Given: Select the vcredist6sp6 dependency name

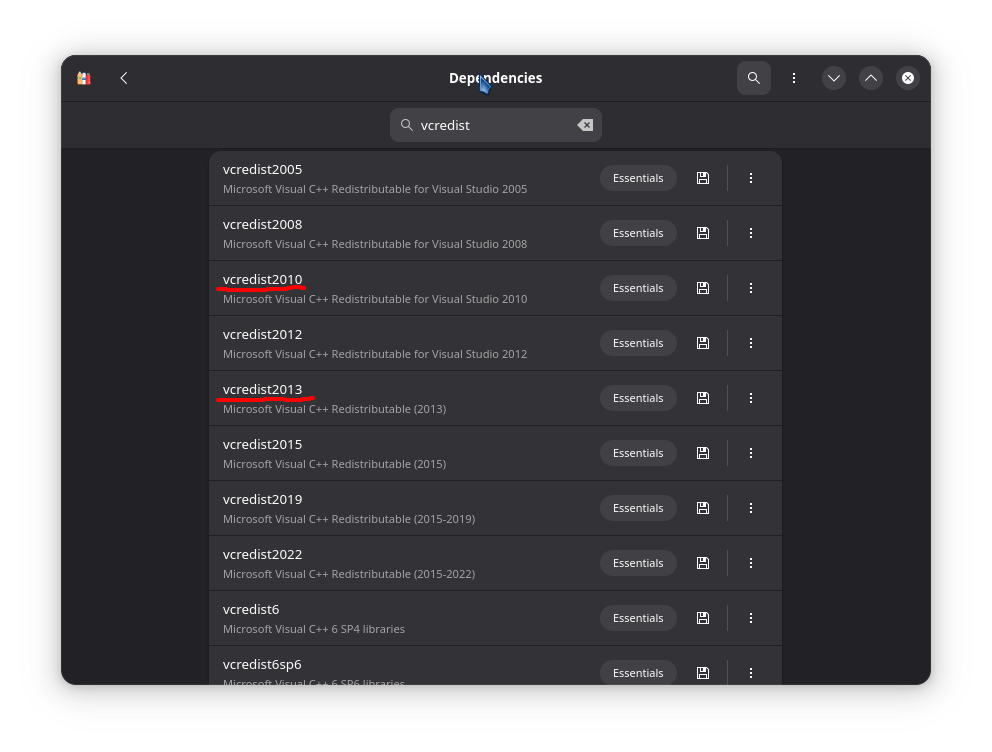Looking at the screenshot, I should tap(262, 665).
